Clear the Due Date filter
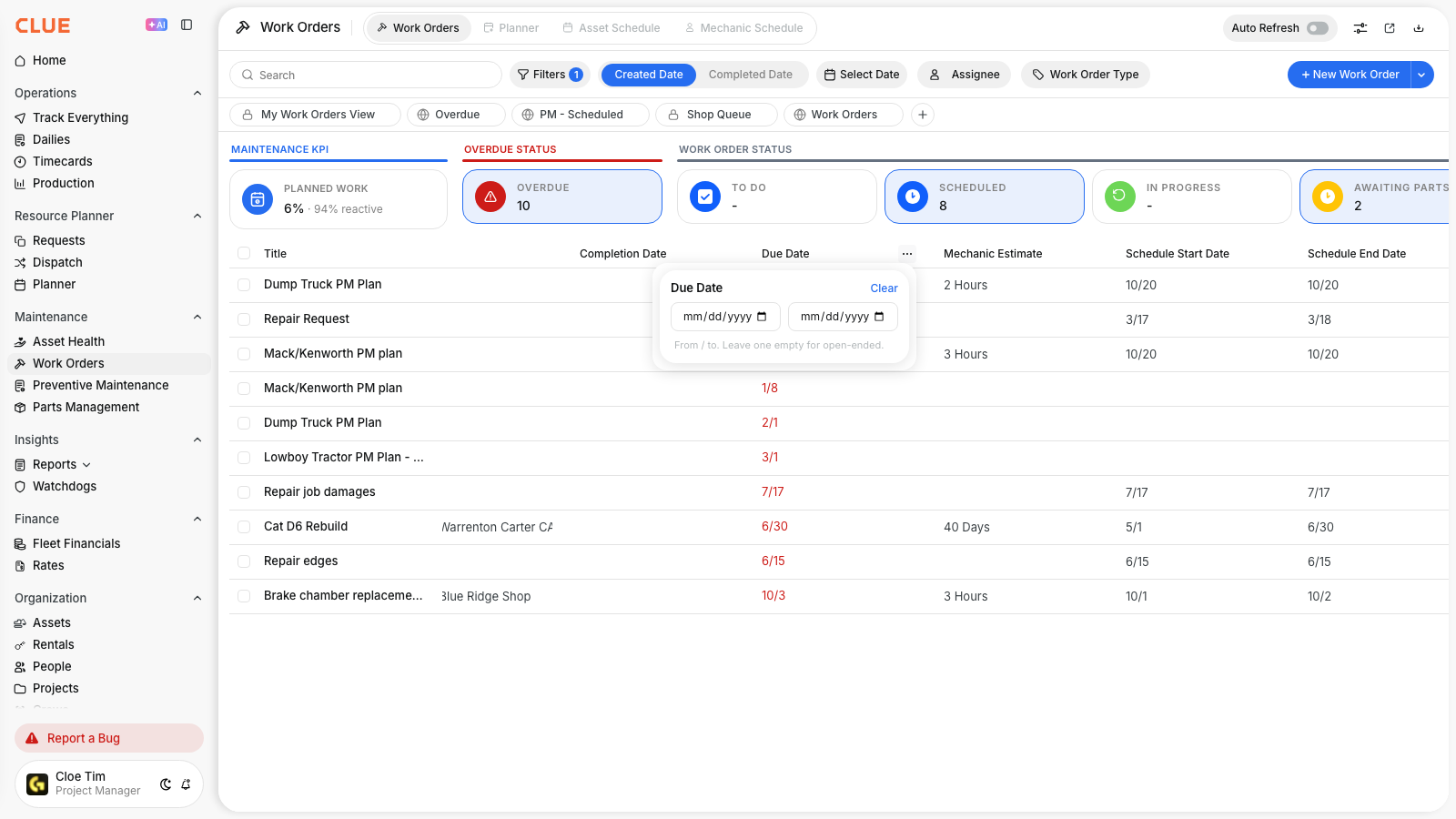 coord(884,288)
